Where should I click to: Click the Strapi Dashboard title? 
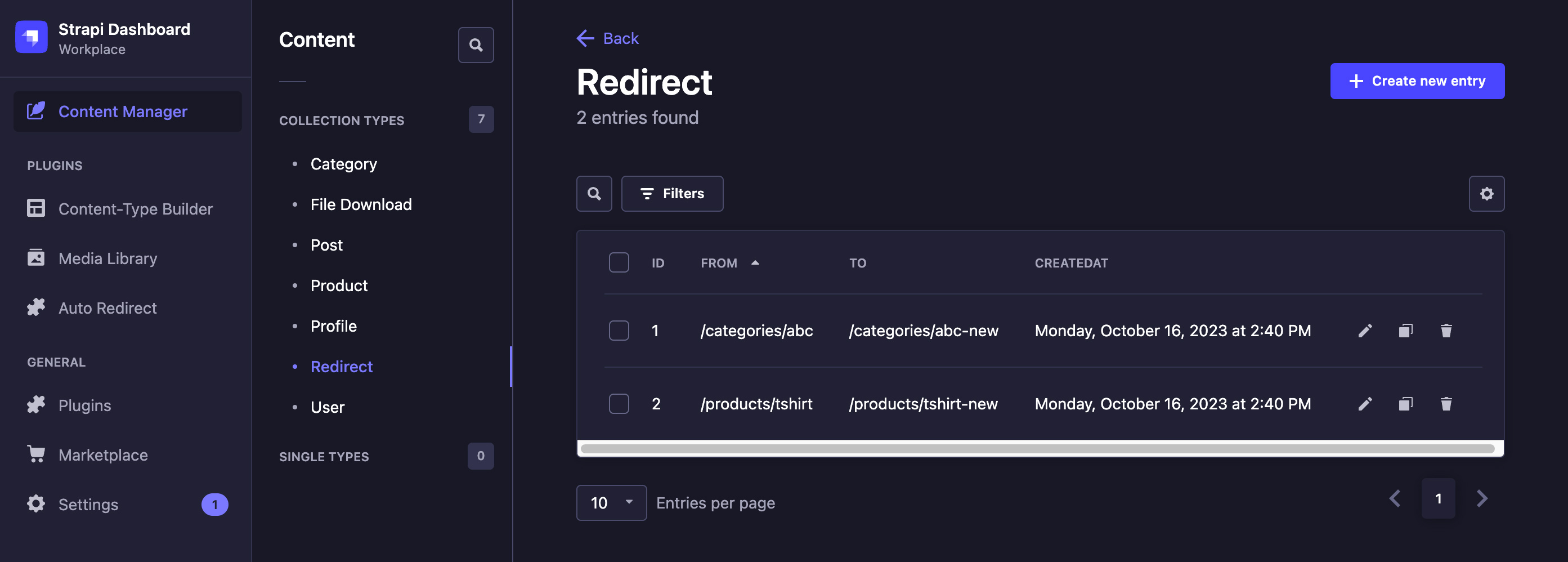pyautogui.click(x=124, y=29)
